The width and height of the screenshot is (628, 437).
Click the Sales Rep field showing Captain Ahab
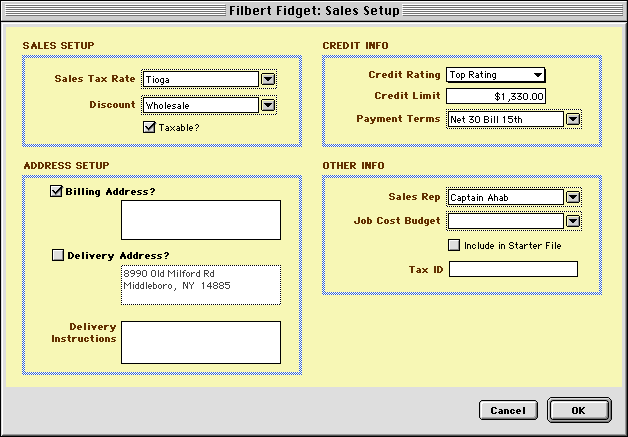coord(504,198)
